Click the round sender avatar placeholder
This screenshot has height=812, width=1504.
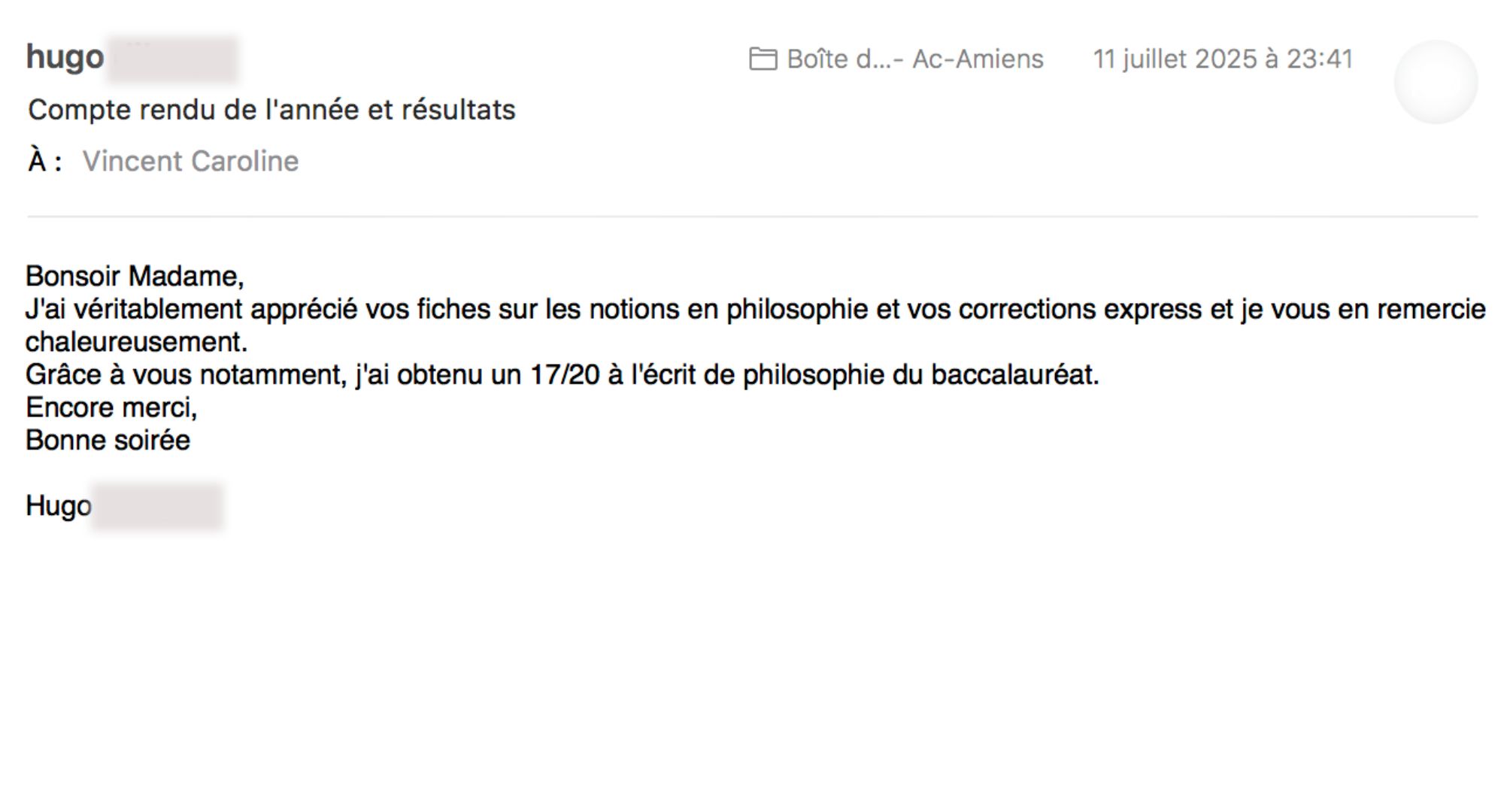[x=1435, y=82]
